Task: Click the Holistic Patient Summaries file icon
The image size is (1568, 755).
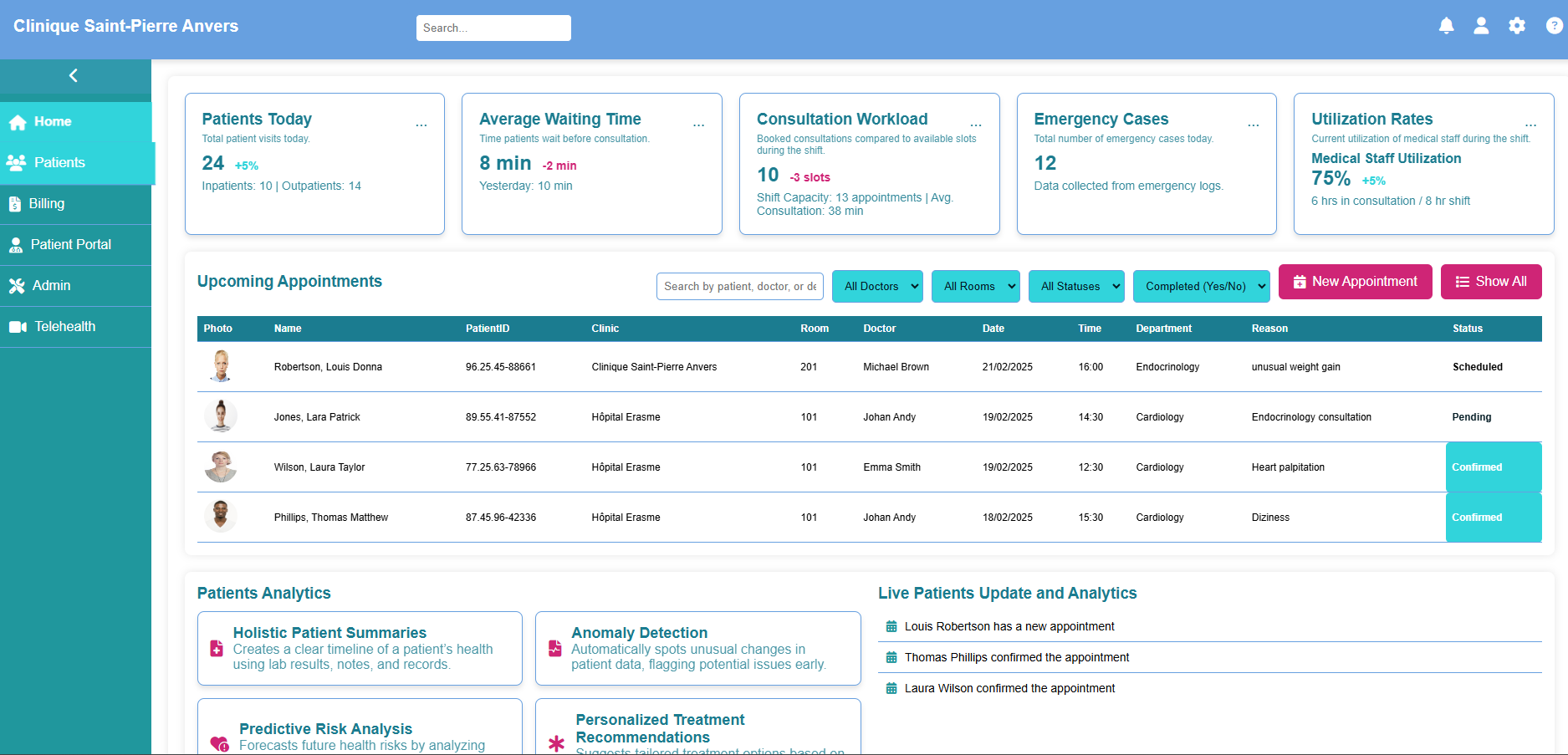Action: [x=217, y=649]
